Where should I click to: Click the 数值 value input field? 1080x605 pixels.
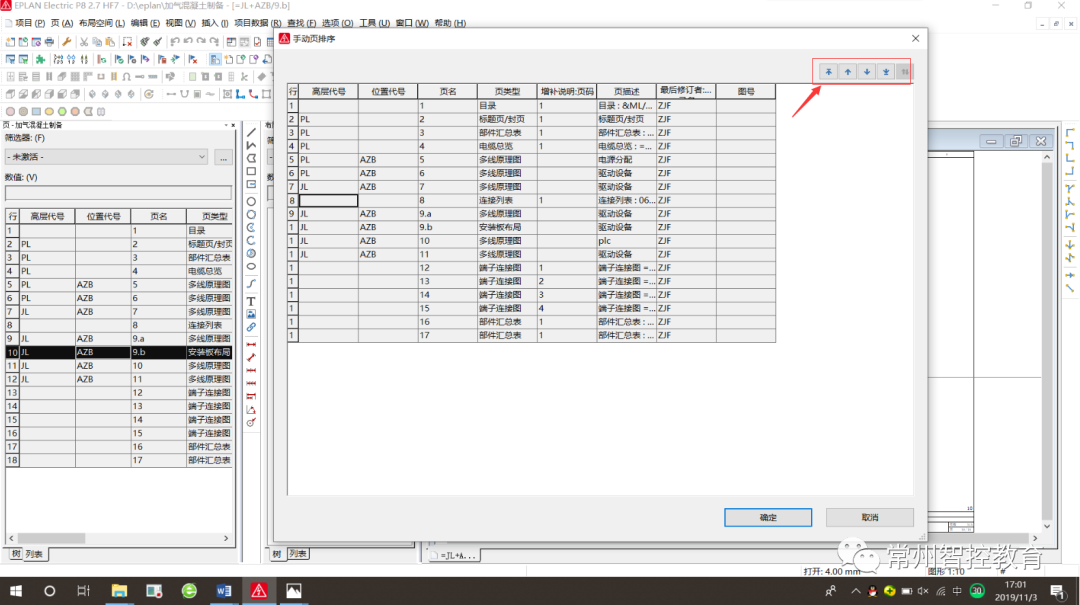[118, 192]
